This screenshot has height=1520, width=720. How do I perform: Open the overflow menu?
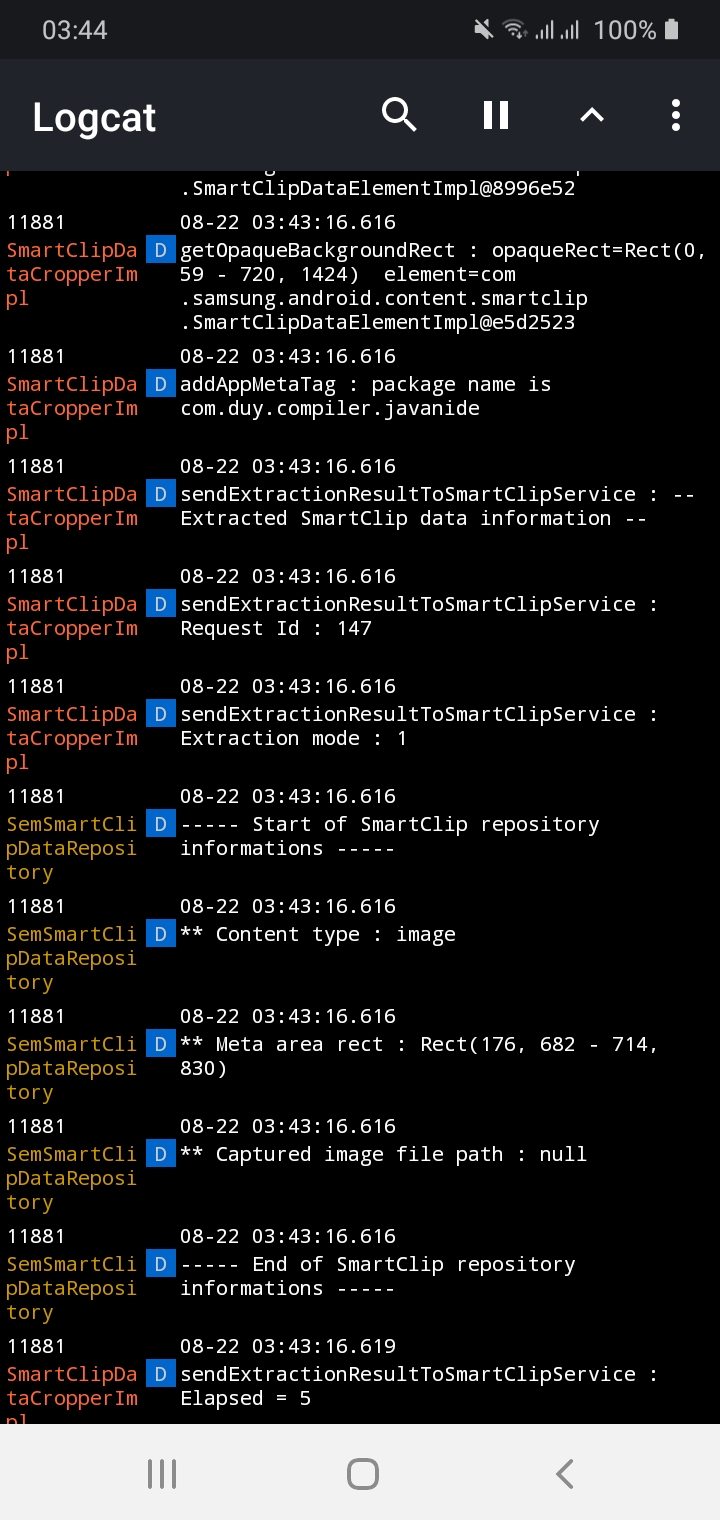click(675, 115)
